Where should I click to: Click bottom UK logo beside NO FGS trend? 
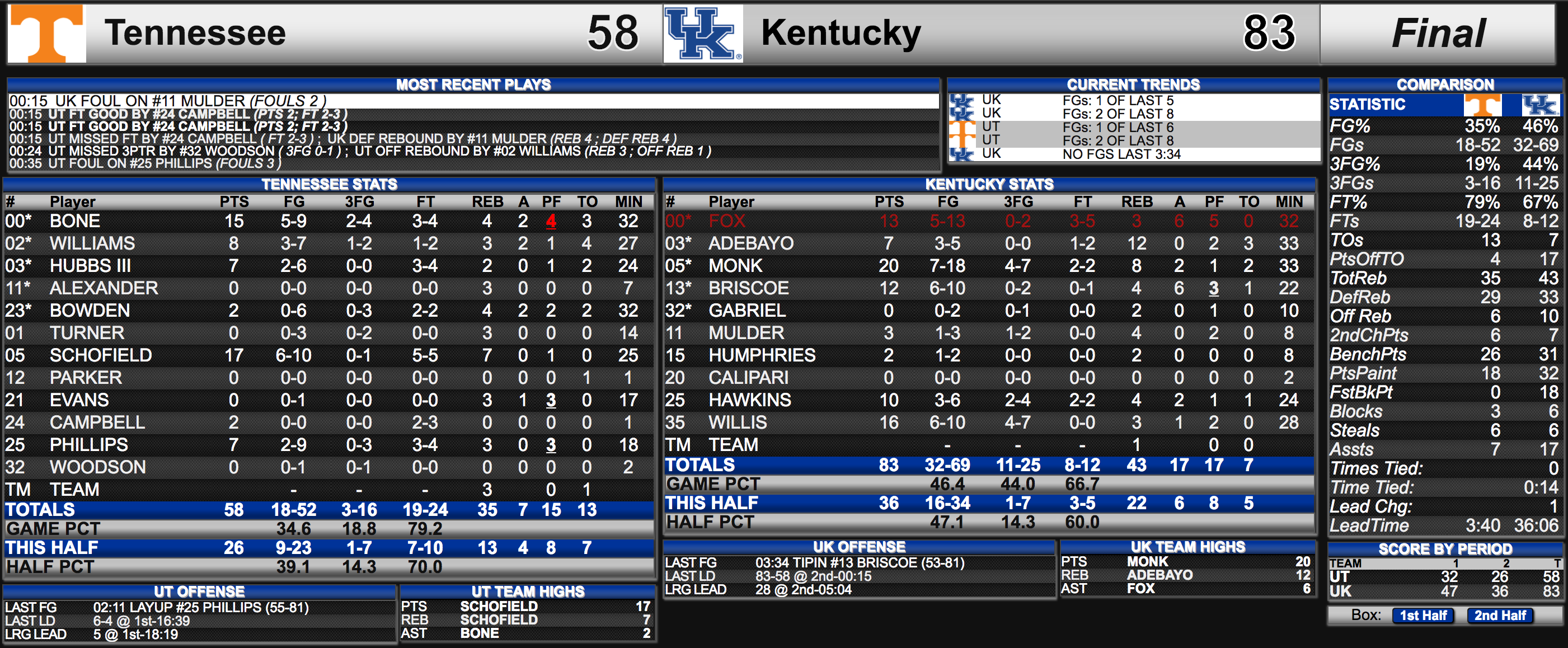[962, 154]
